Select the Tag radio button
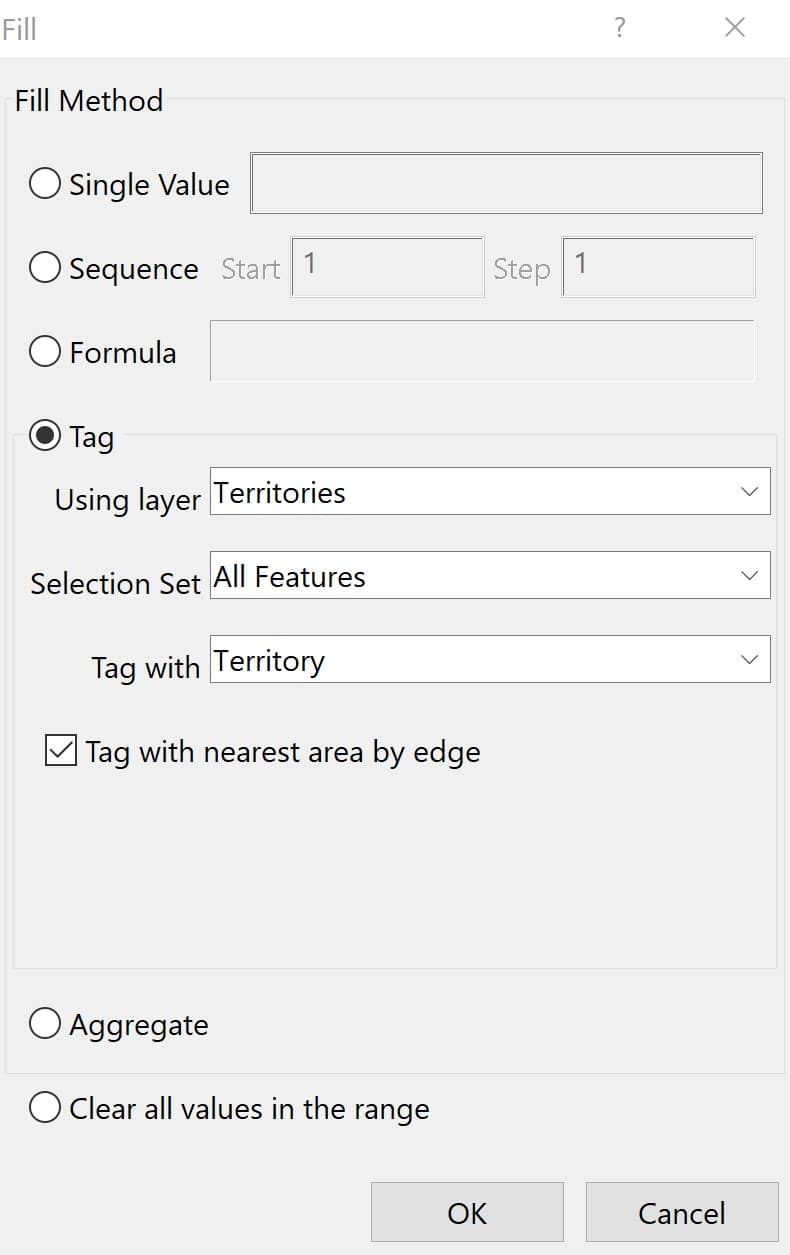The width and height of the screenshot is (790, 1255). pos(45,436)
